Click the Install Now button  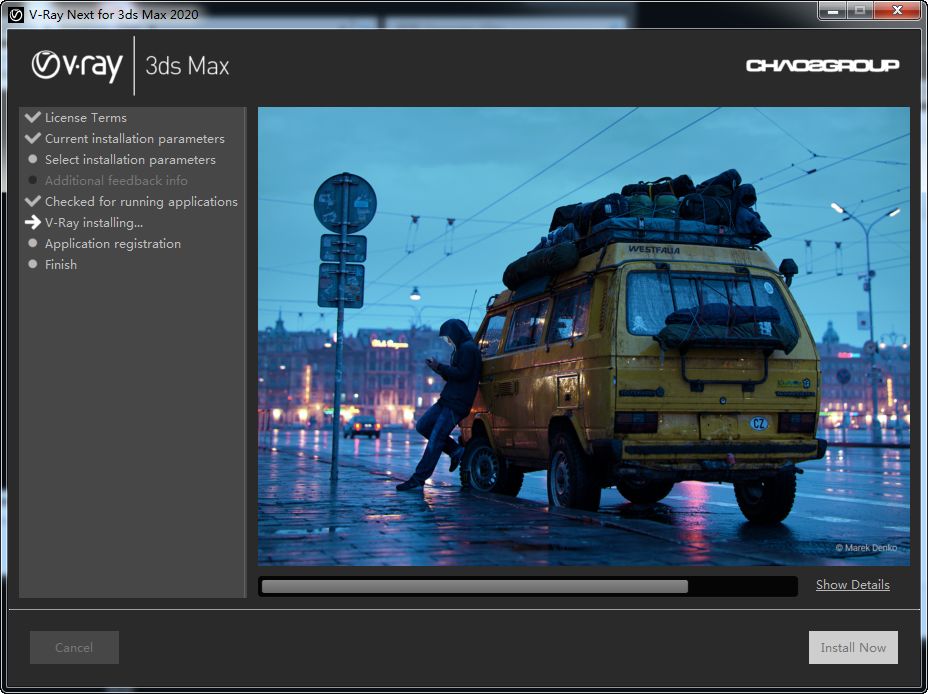(x=853, y=647)
